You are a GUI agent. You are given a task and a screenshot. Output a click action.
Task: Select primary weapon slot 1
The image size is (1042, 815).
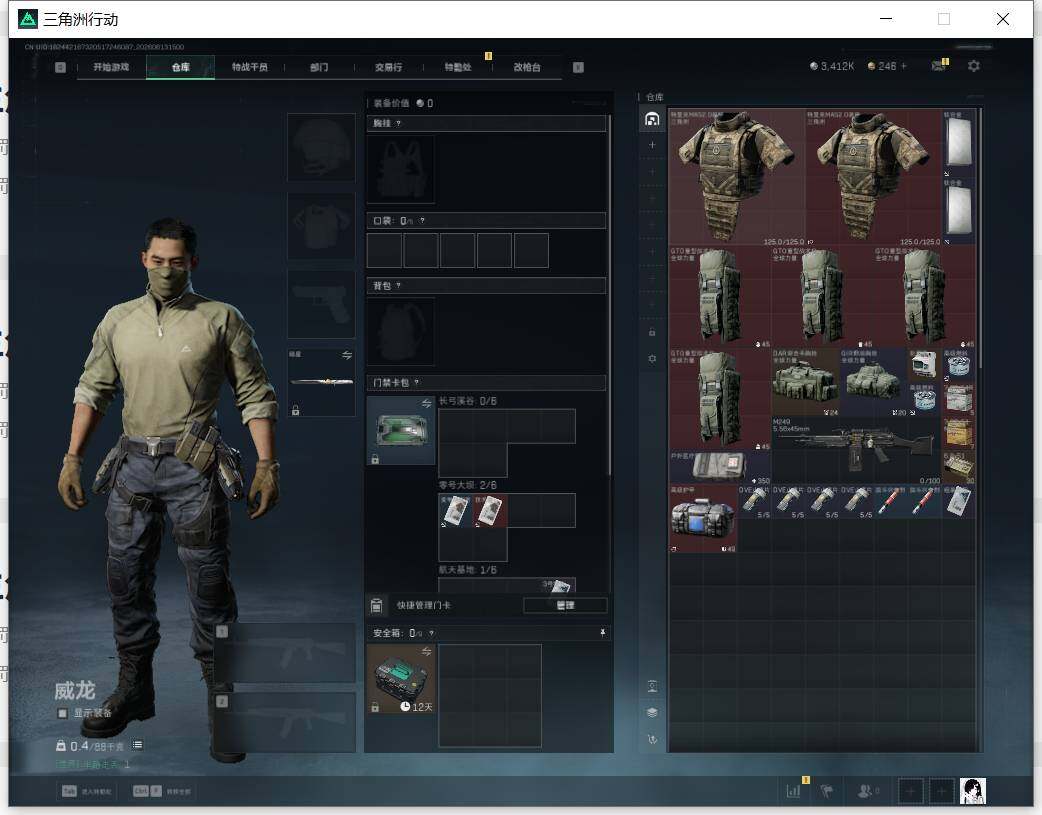[284, 653]
